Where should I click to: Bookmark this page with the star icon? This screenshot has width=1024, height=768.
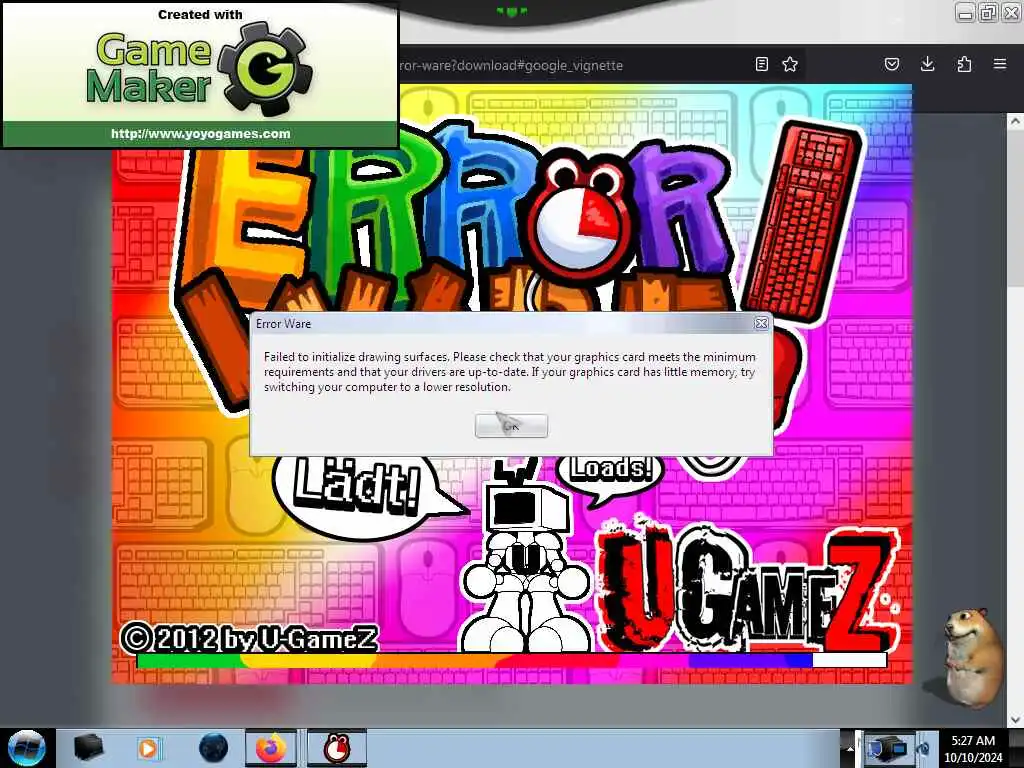(790, 64)
